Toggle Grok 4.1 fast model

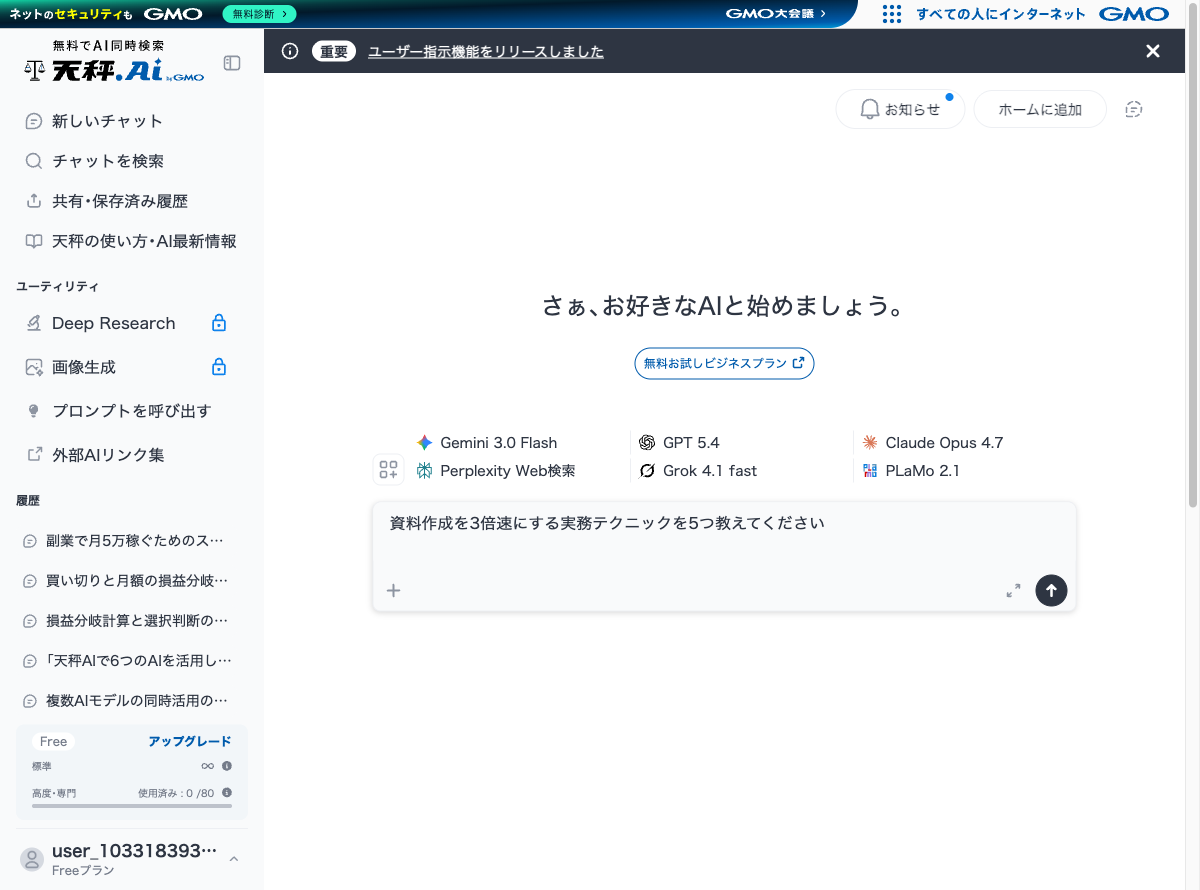click(x=646, y=470)
